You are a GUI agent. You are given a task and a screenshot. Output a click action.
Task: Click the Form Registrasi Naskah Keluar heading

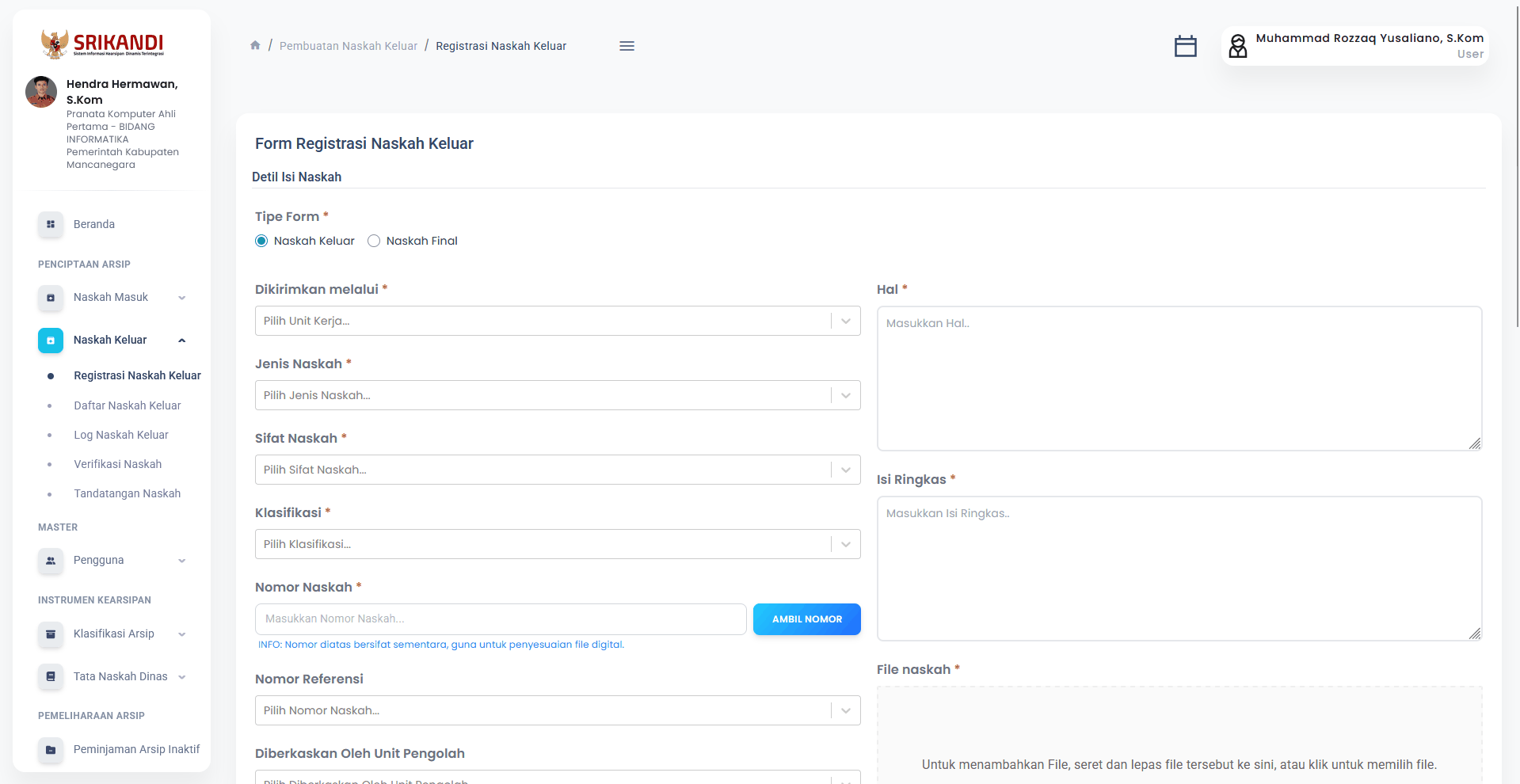[x=364, y=143]
